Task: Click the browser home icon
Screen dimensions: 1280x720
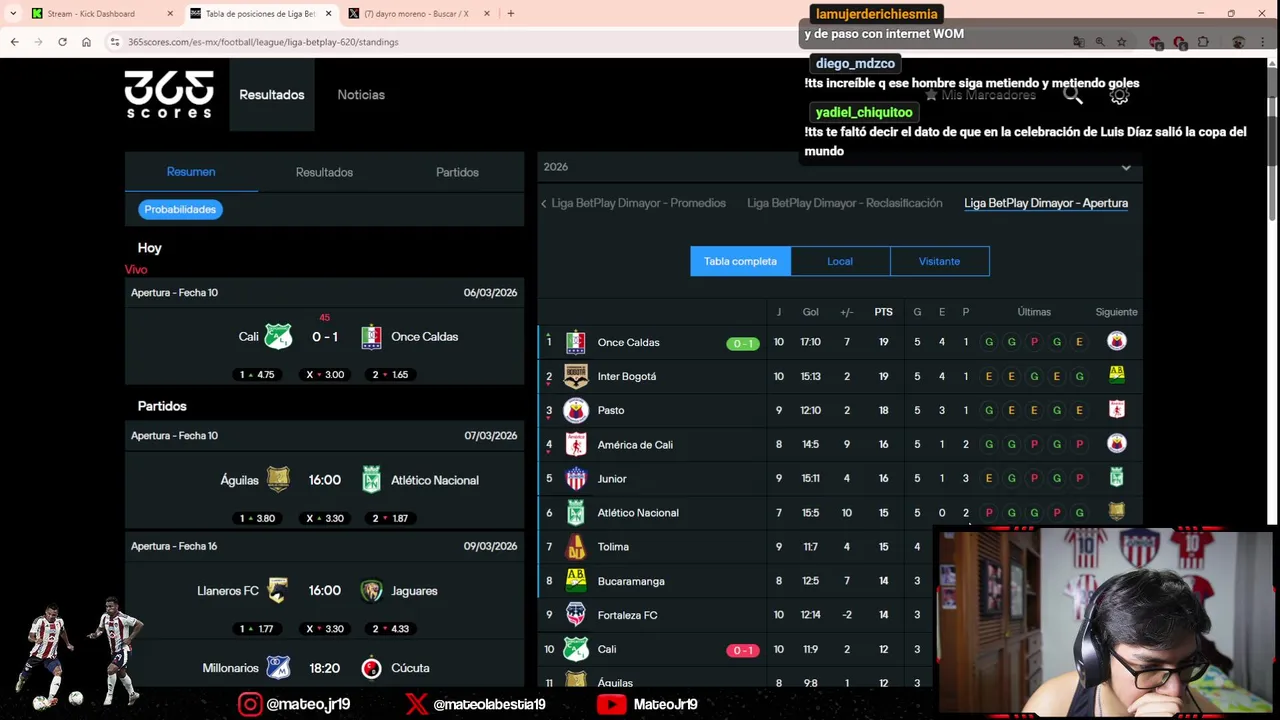Action: coord(86,42)
